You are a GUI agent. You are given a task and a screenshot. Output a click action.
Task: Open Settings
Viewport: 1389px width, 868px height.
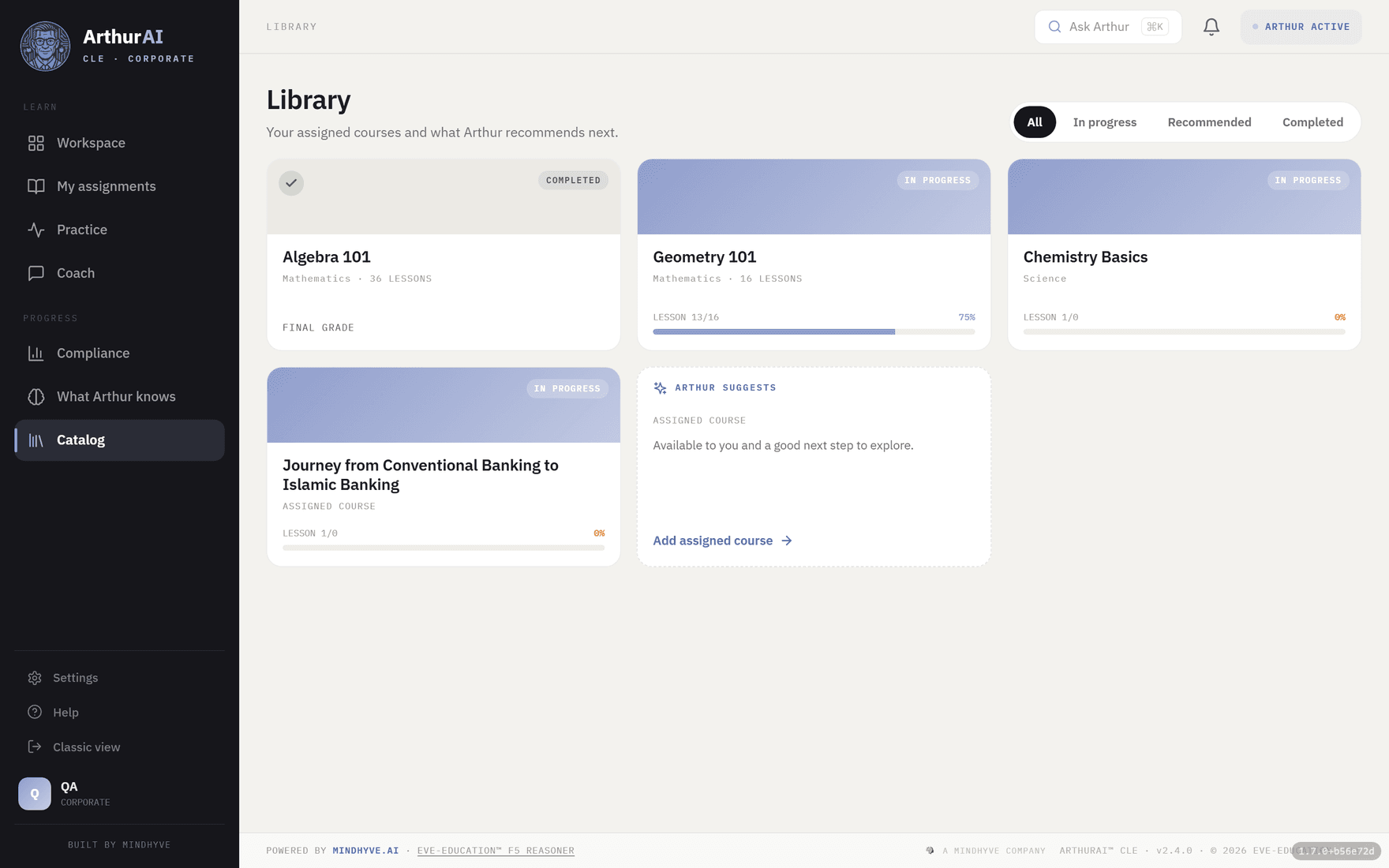click(119, 678)
